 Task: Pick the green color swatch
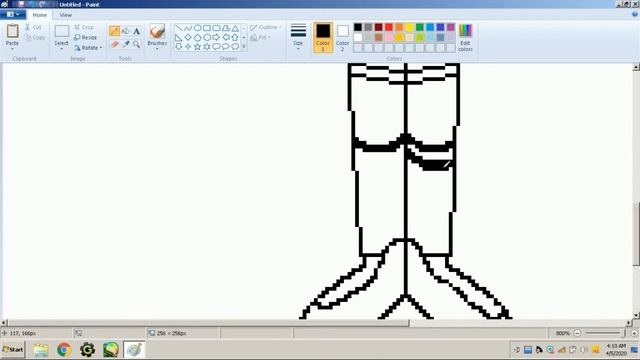tap(420, 27)
